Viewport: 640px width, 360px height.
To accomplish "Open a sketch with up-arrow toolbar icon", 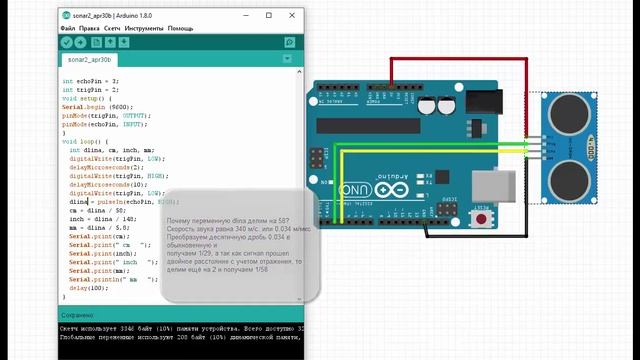I will 110,42.
